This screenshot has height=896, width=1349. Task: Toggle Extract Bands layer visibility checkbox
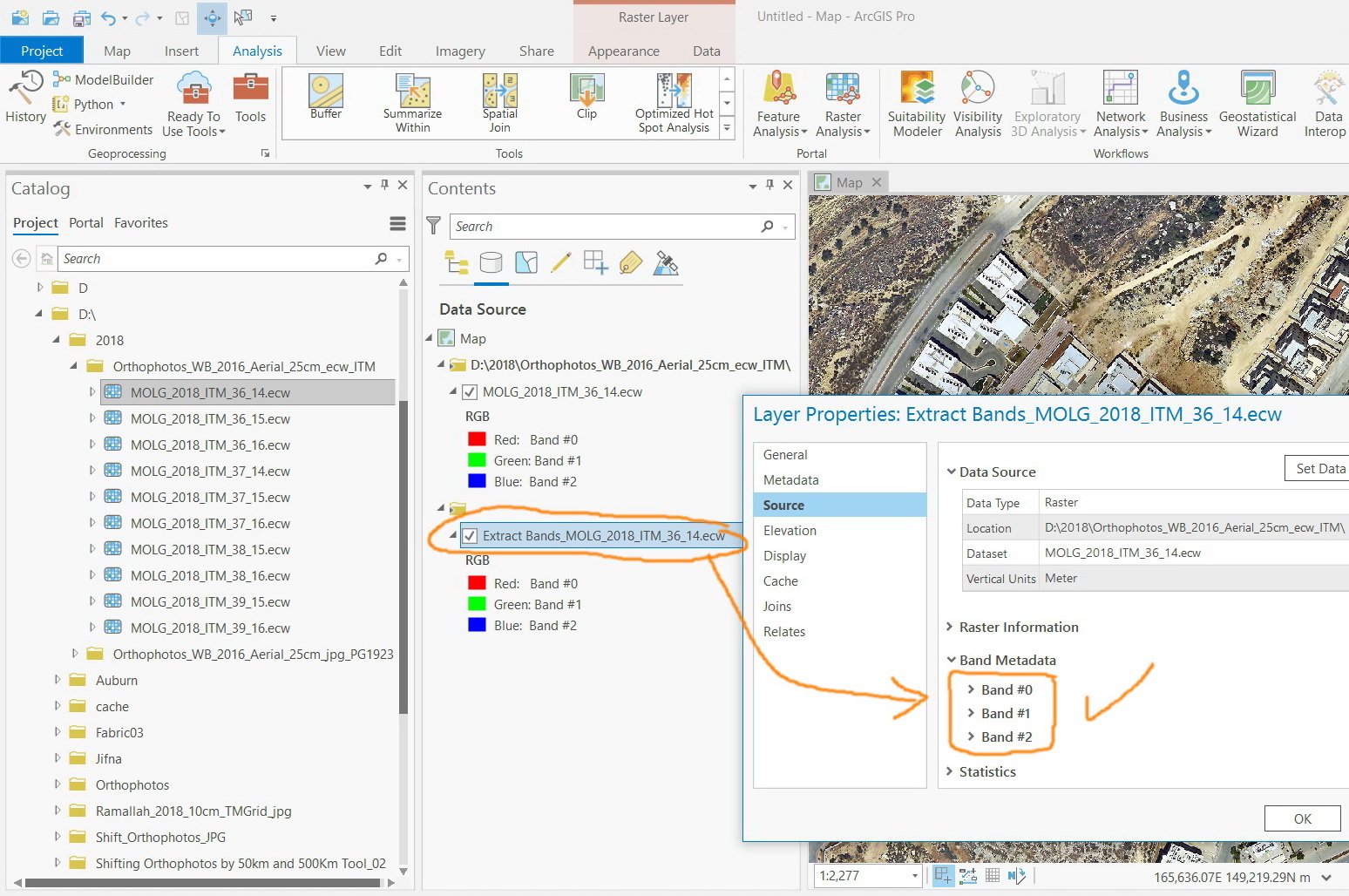470,536
